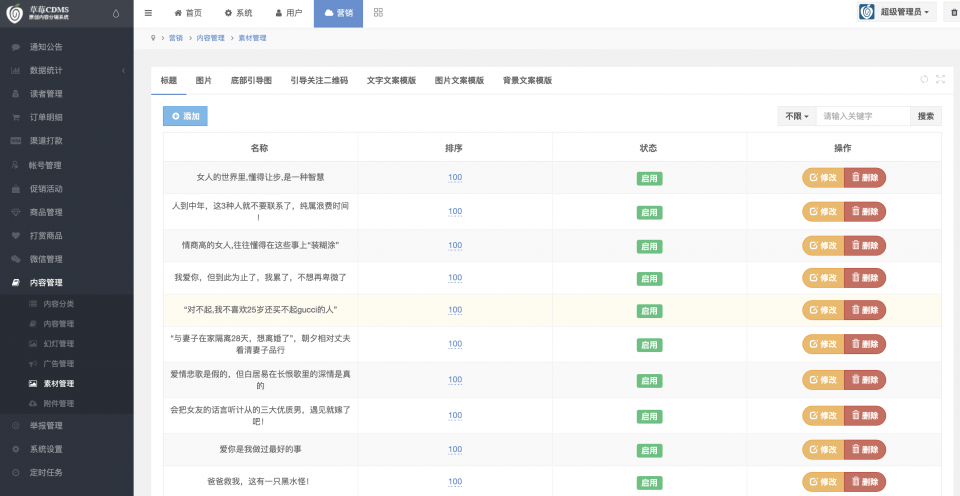Click the 搜索 button
This screenshot has height=496, width=960.
pyautogui.click(x=925, y=116)
